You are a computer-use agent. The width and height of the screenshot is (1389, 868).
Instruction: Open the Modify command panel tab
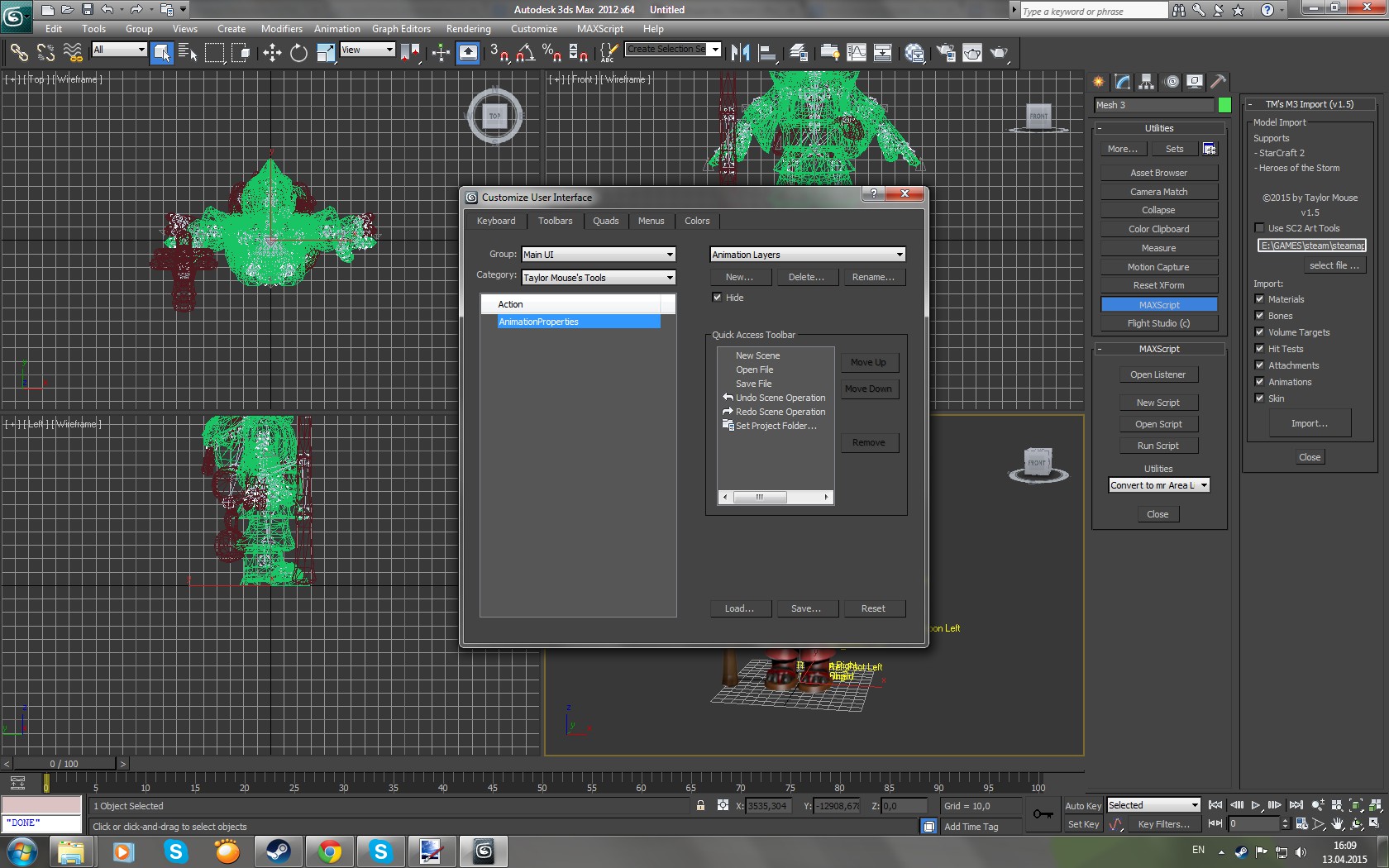click(1122, 81)
